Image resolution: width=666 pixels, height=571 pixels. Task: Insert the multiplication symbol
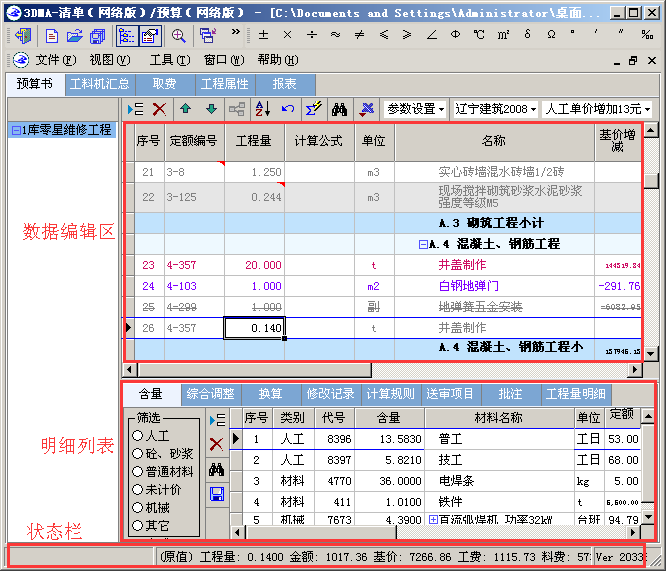tap(288, 35)
